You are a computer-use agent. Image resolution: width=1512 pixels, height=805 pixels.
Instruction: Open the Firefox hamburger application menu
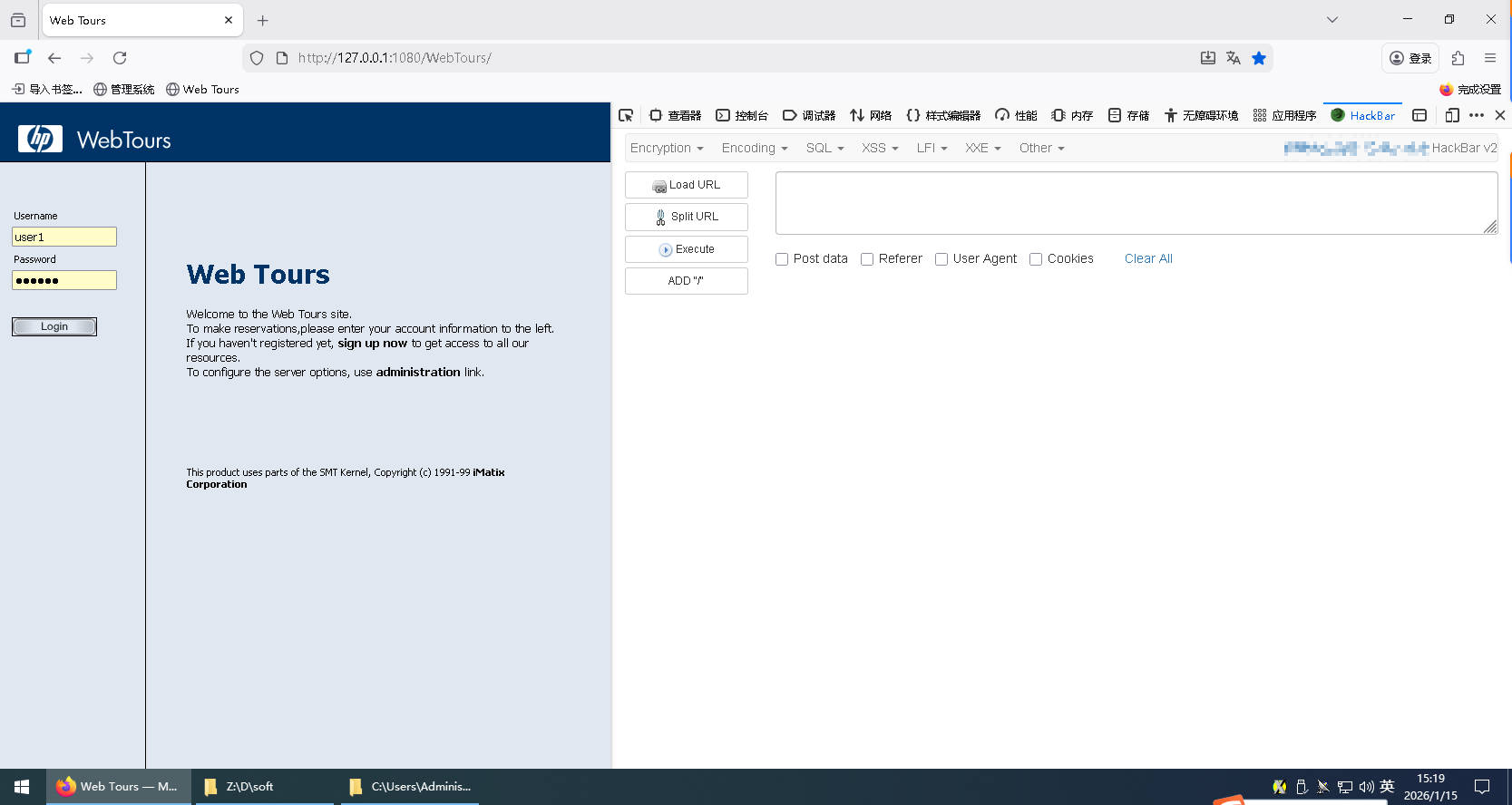click(1490, 58)
